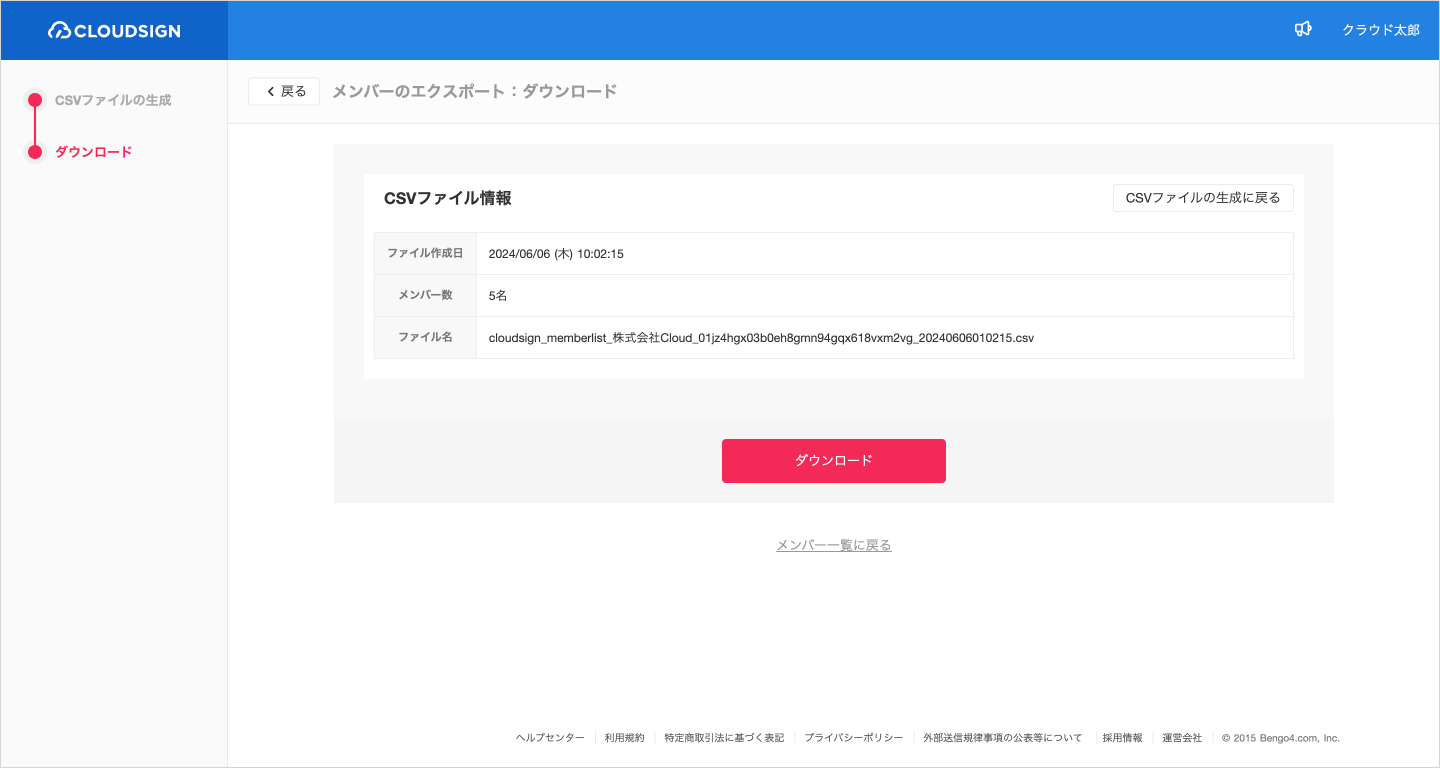This screenshot has width=1440, height=768.
Task: Open the 利用規約 footer link
Action: tap(624, 738)
